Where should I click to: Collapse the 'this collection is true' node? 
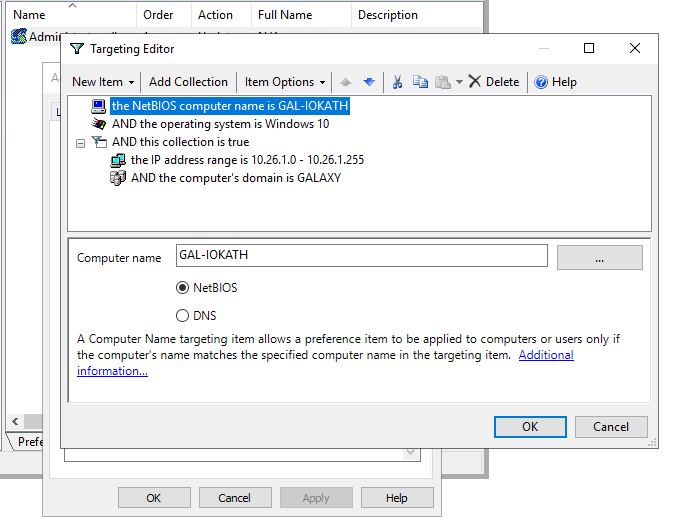click(80, 143)
